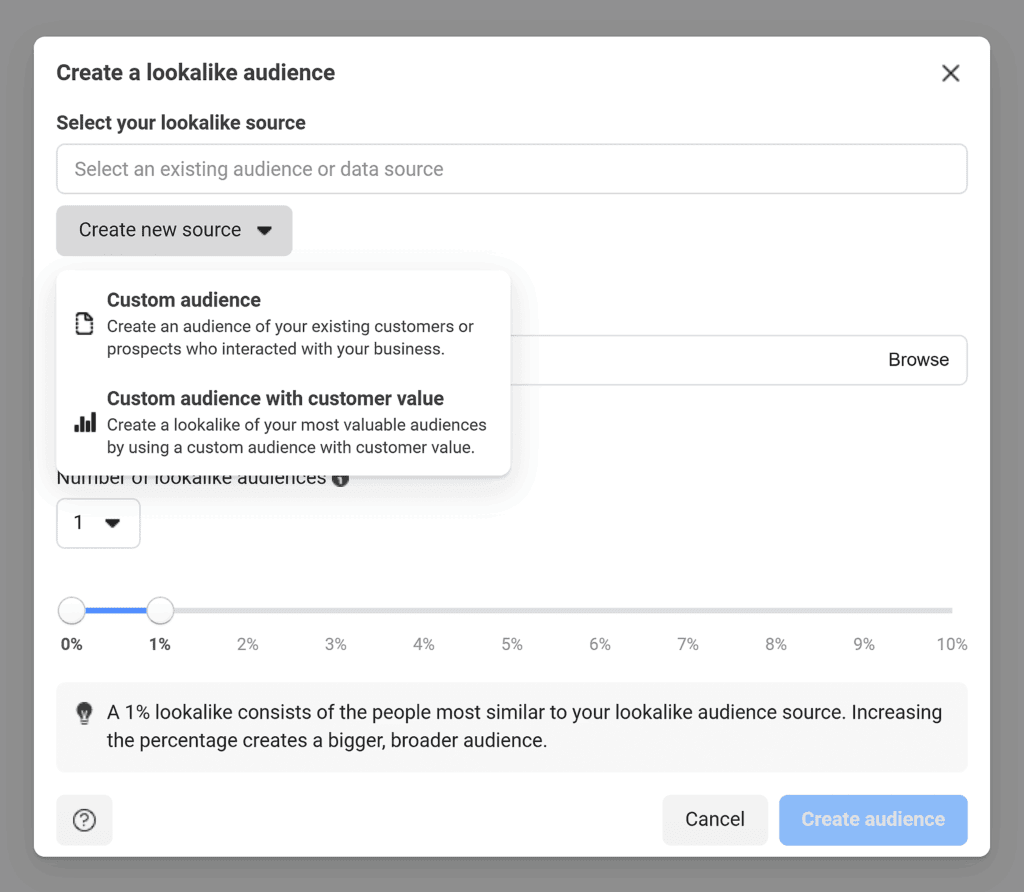Viewport: 1024px width, 892px height.
Task: Expand the Create new source dropdown
Action: click(x=174, y=230)
